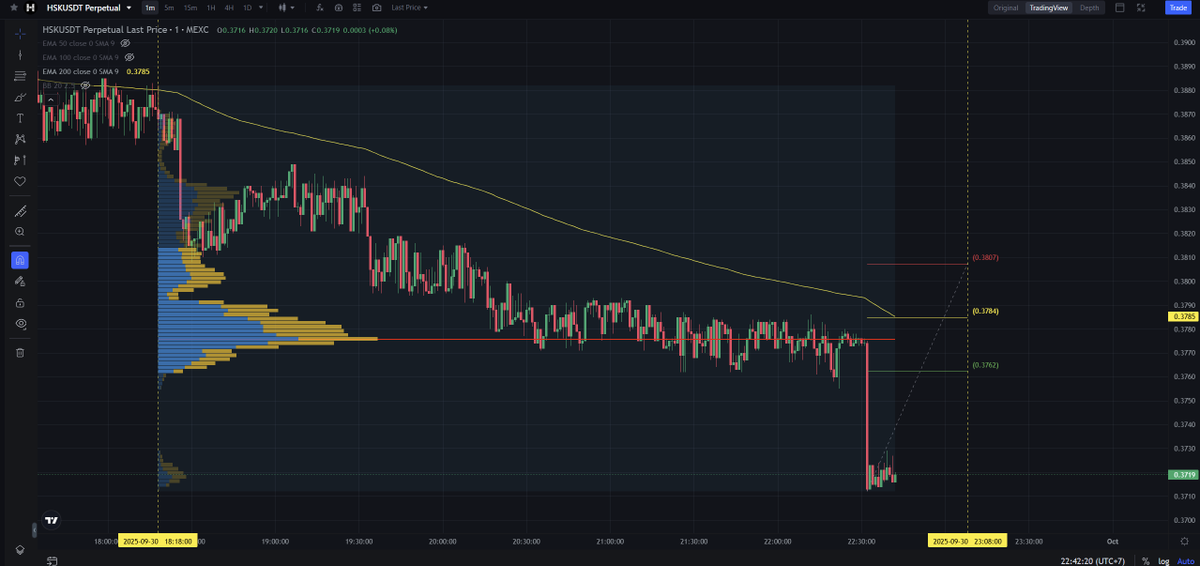Switch to the 5m timeframe
Screen dimensions: 1200x566
point(169,7)
